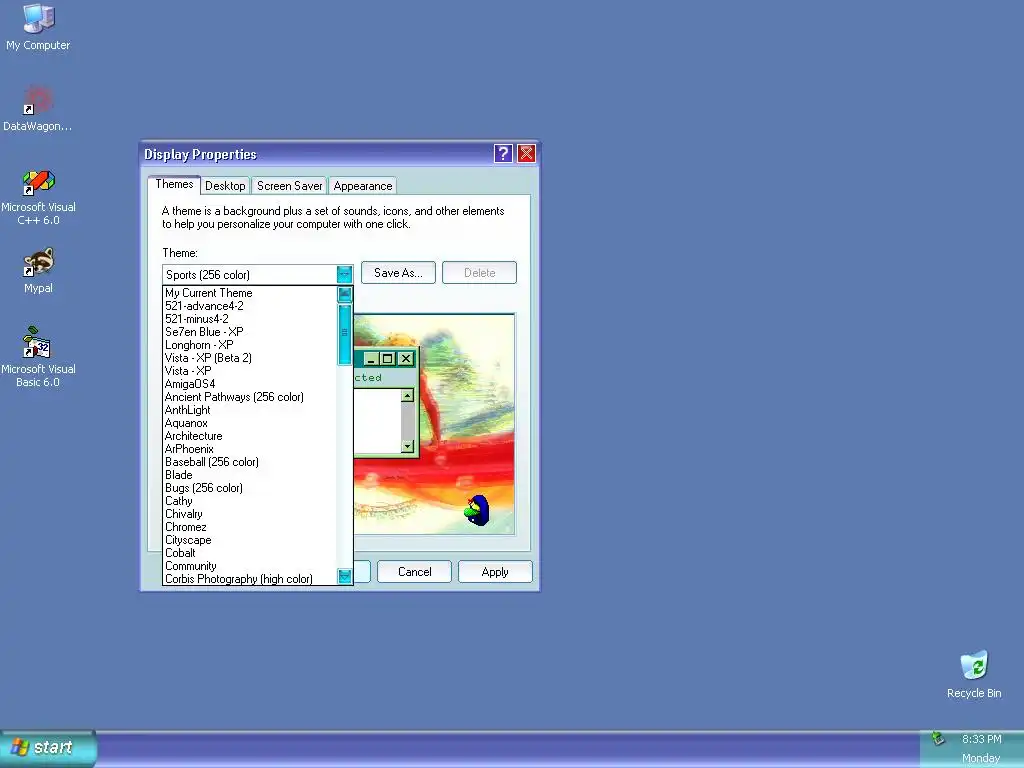Choose the Longhorn - XP theme
Viewport: 1024px width, 768px height.
pos(249,345)
